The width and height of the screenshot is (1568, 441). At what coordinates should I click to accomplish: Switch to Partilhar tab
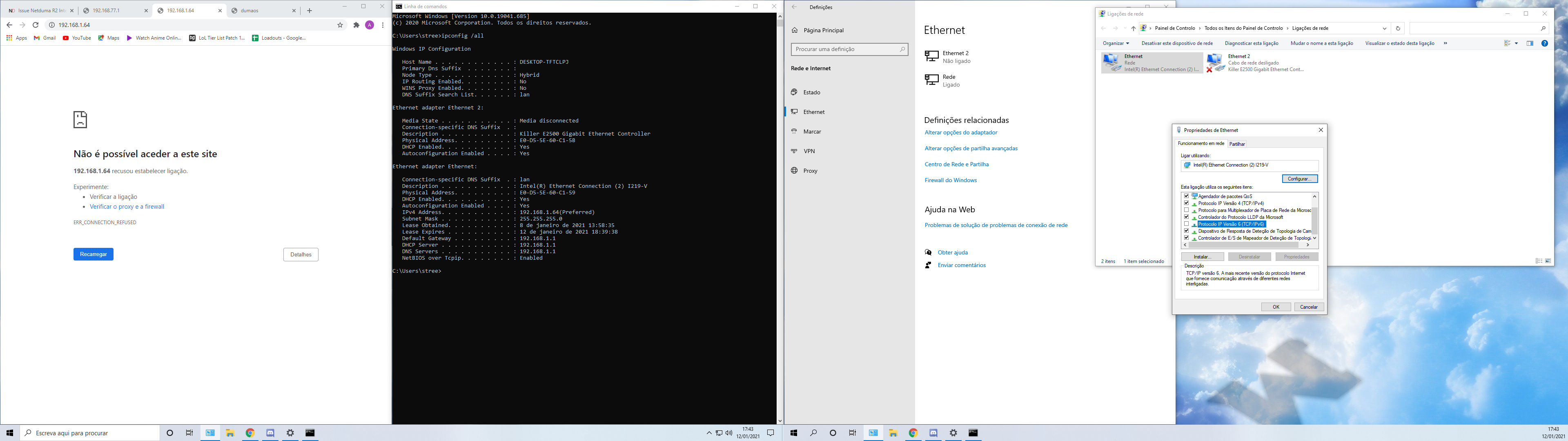click(x=1237, y=144)
